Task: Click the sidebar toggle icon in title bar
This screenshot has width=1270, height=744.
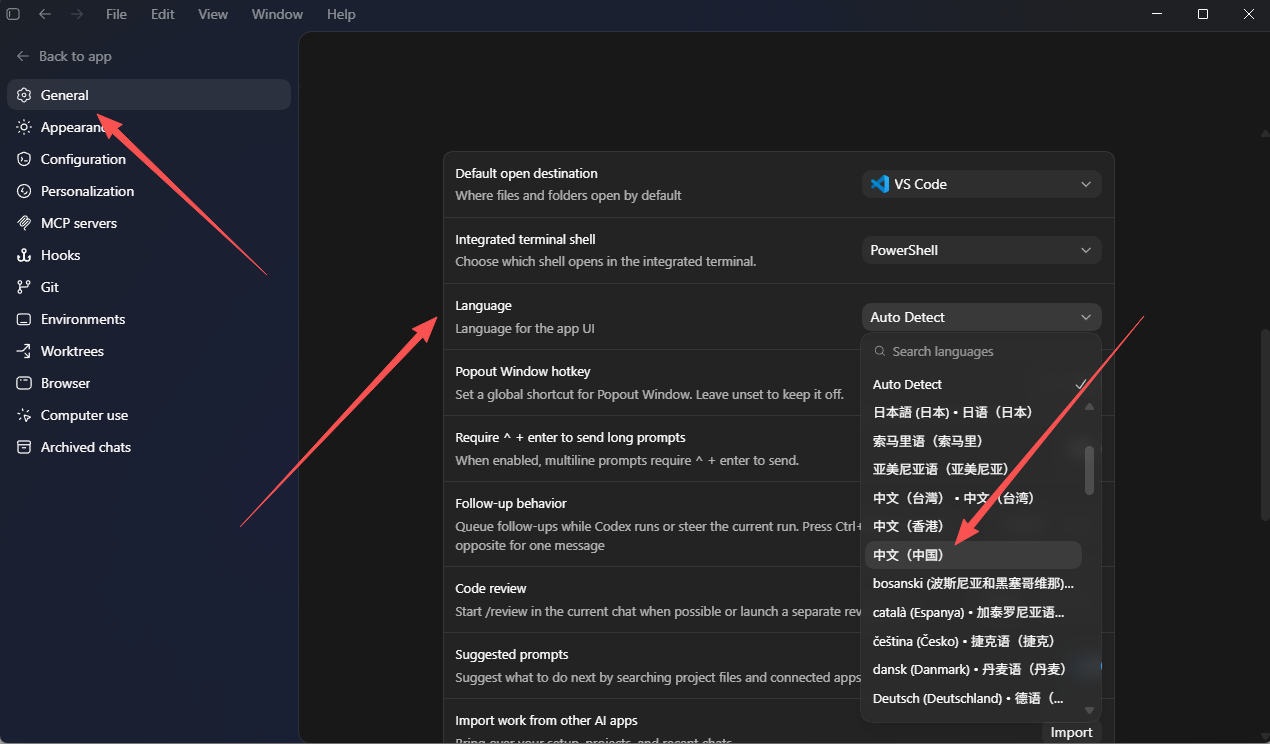Action: coord(13,14)
